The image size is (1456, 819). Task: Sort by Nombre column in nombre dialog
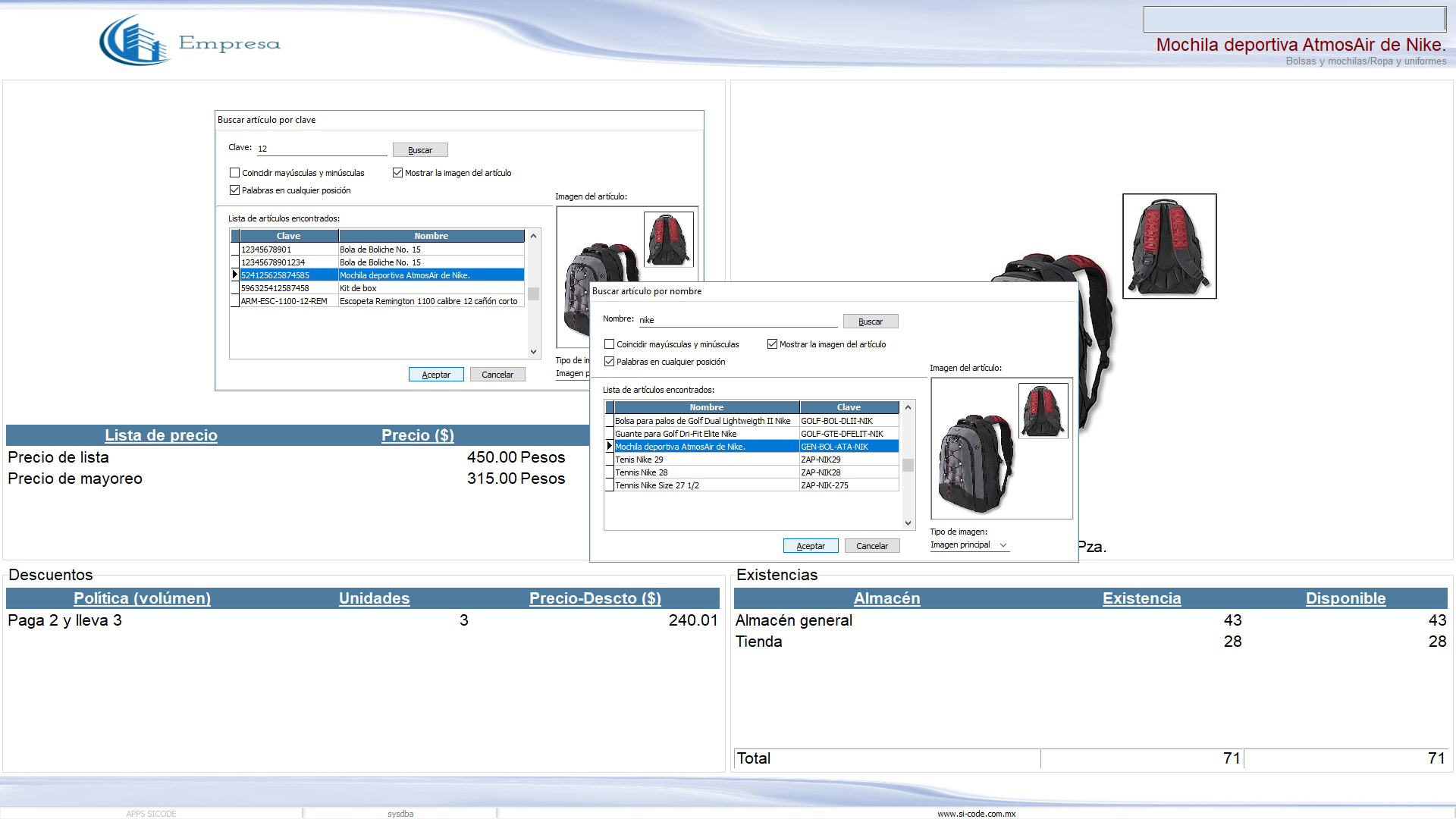pos(706,407)
